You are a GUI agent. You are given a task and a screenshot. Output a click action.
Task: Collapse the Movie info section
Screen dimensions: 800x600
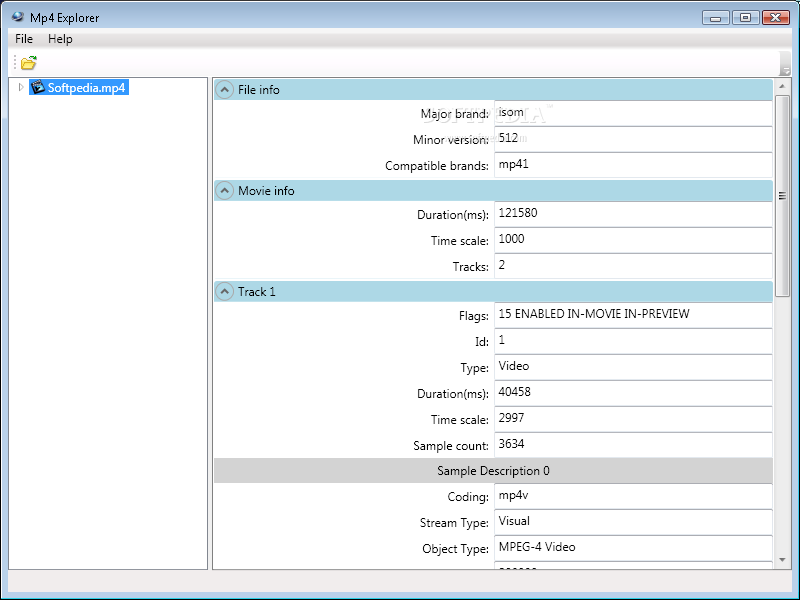coord(224,191)
